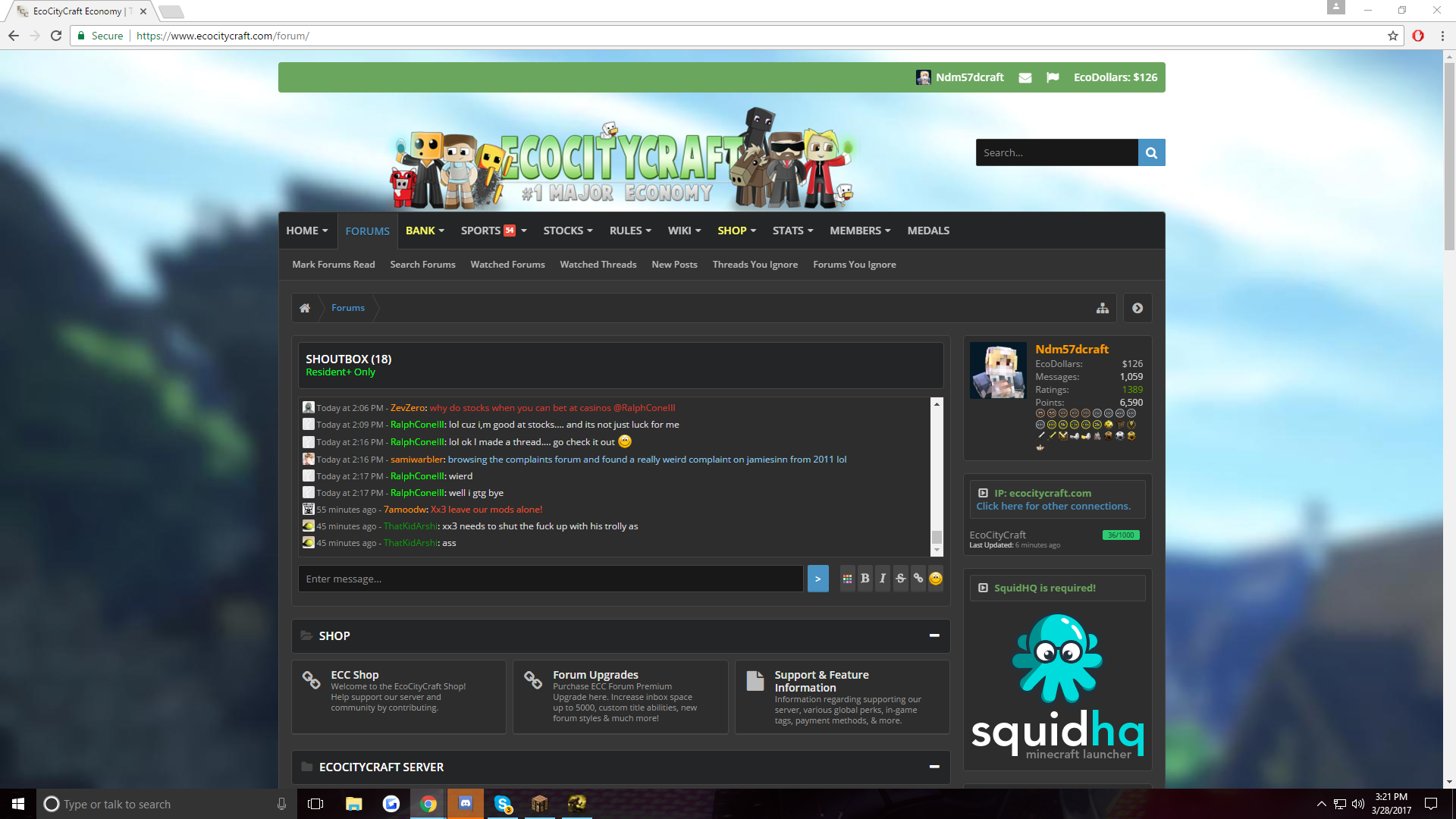The image size is (1456, 819).
Task: Click the Forum Upgrades link
Action: click(x=595, y=675)
